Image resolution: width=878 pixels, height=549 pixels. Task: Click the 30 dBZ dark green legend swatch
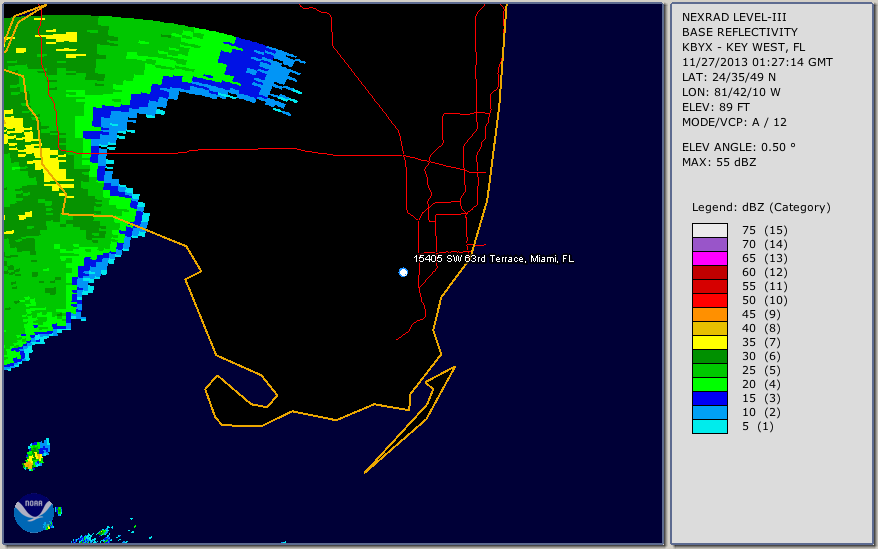[x=709, y=356]
